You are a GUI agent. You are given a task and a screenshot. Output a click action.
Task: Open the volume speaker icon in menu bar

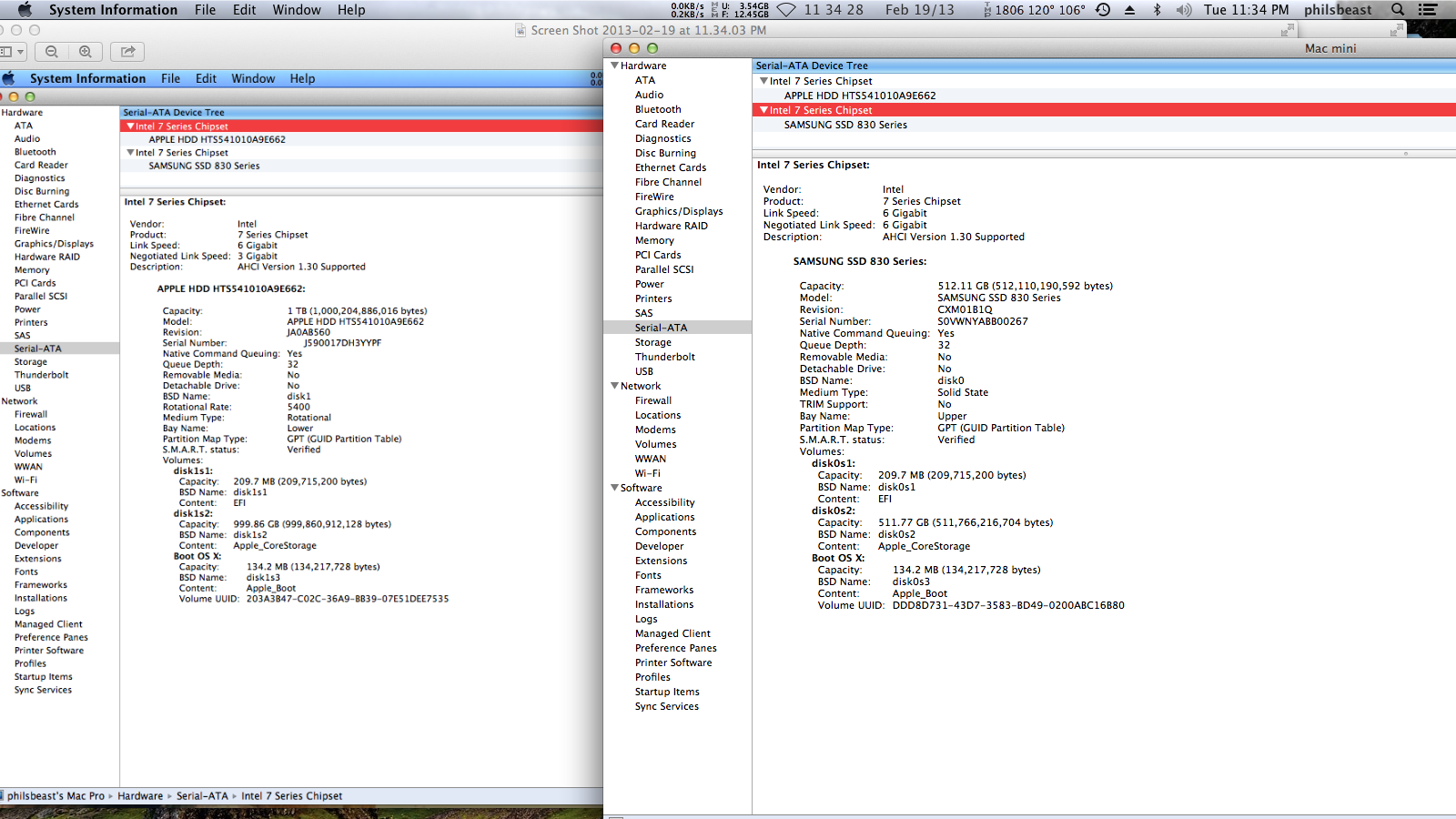(1184, 10)
